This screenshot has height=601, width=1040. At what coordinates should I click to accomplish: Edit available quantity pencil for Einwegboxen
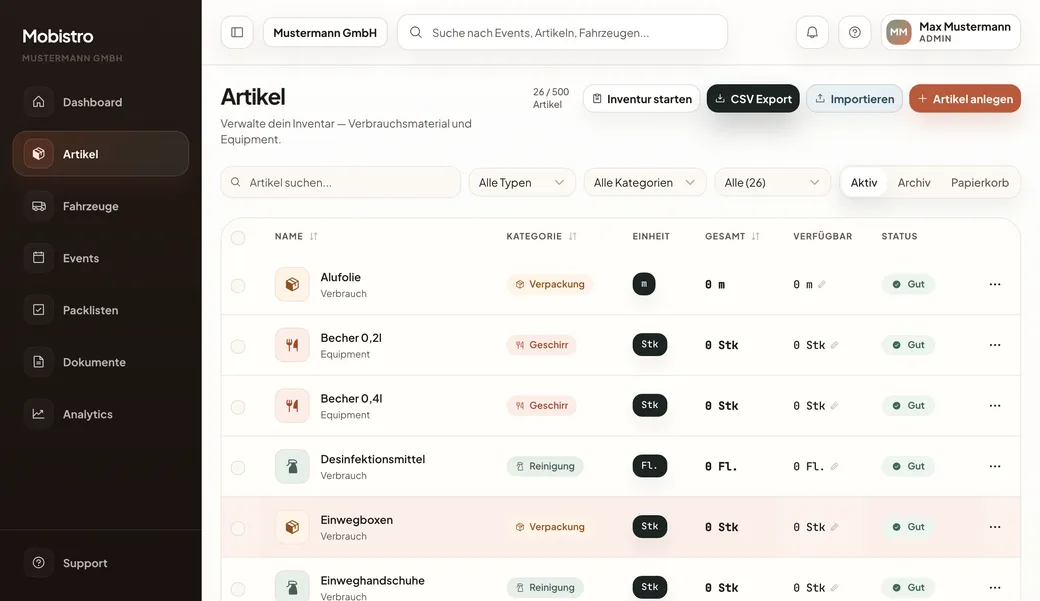(x=834, y=527)
